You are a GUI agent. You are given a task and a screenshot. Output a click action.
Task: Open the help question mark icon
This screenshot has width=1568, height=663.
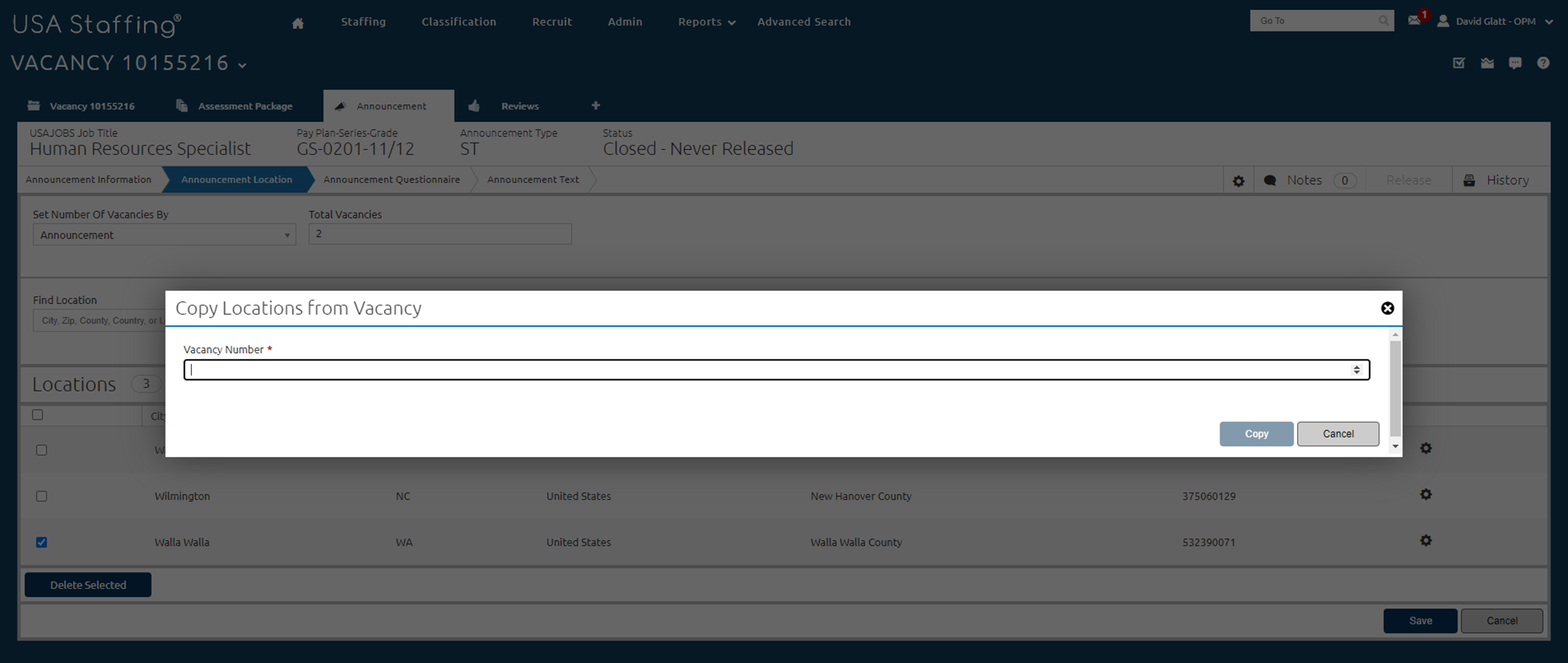1544,63
